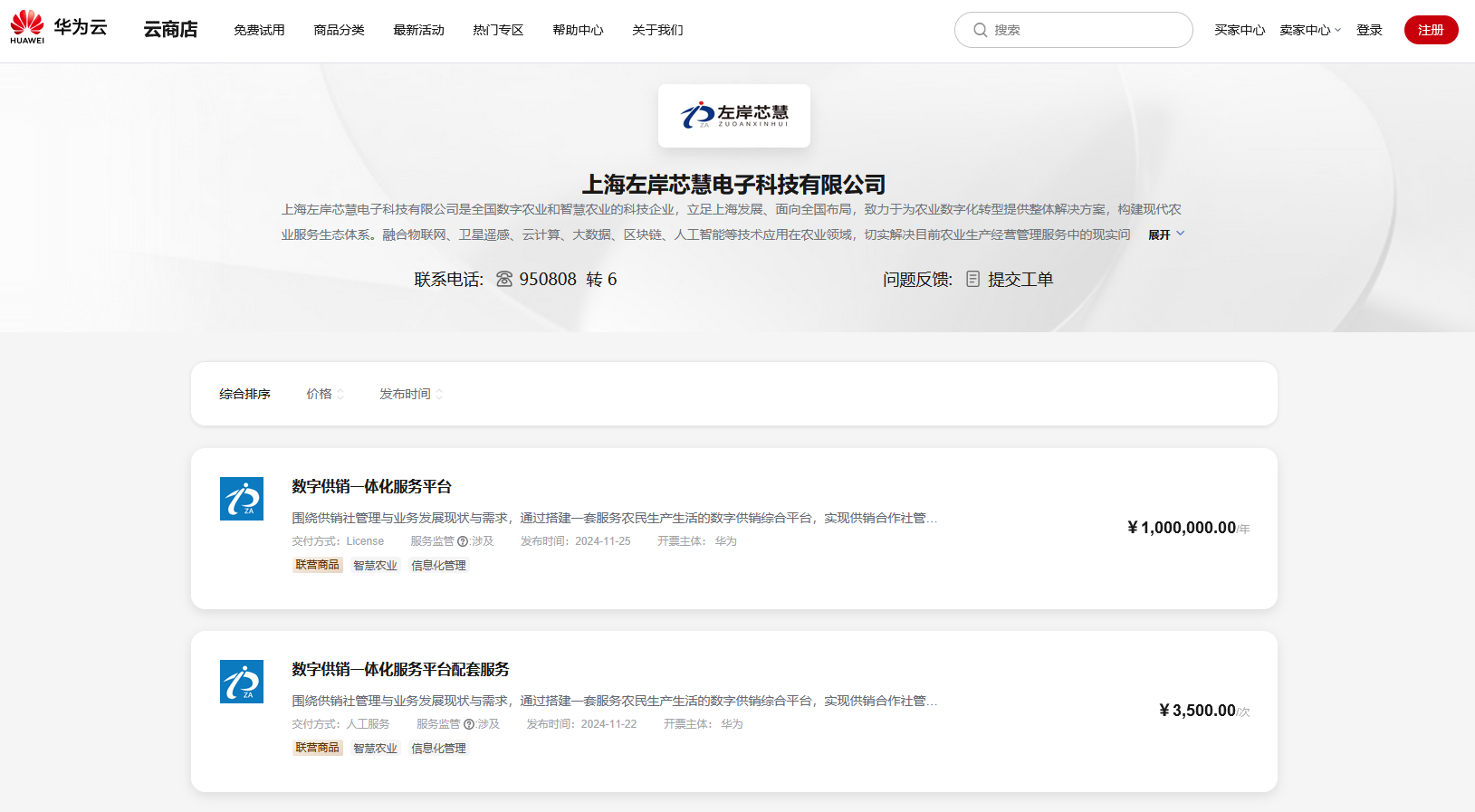Select 关于我们 in the top navigation
Screen dimensions: 1475x812
[x=657, y=30]
